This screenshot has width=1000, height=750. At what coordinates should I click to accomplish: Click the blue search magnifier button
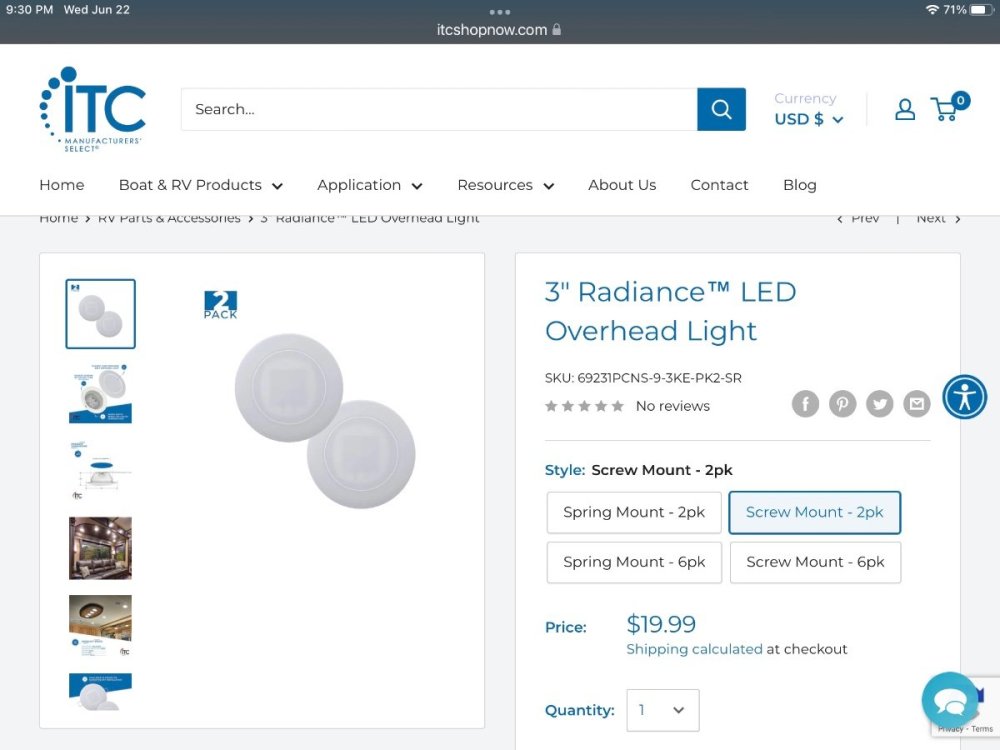click(x=721, y=109)
